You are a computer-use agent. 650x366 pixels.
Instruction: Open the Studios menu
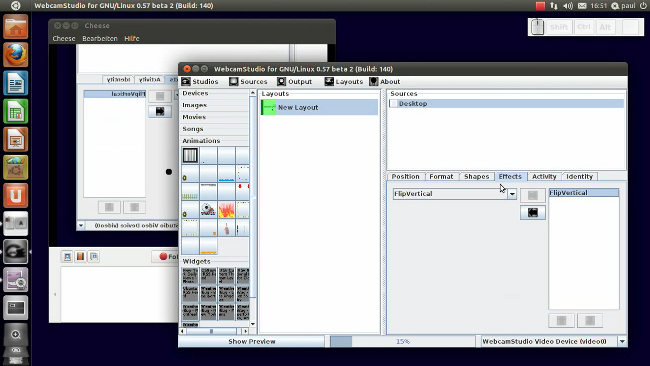pyautogui.click(x=200, y=82)
